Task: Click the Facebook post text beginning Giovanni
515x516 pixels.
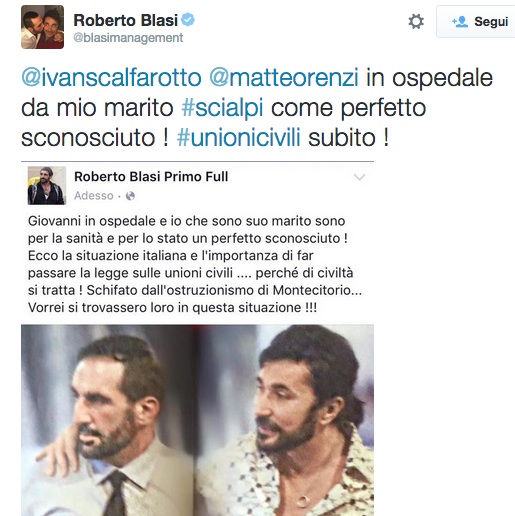Action: (x=195, y=264)
